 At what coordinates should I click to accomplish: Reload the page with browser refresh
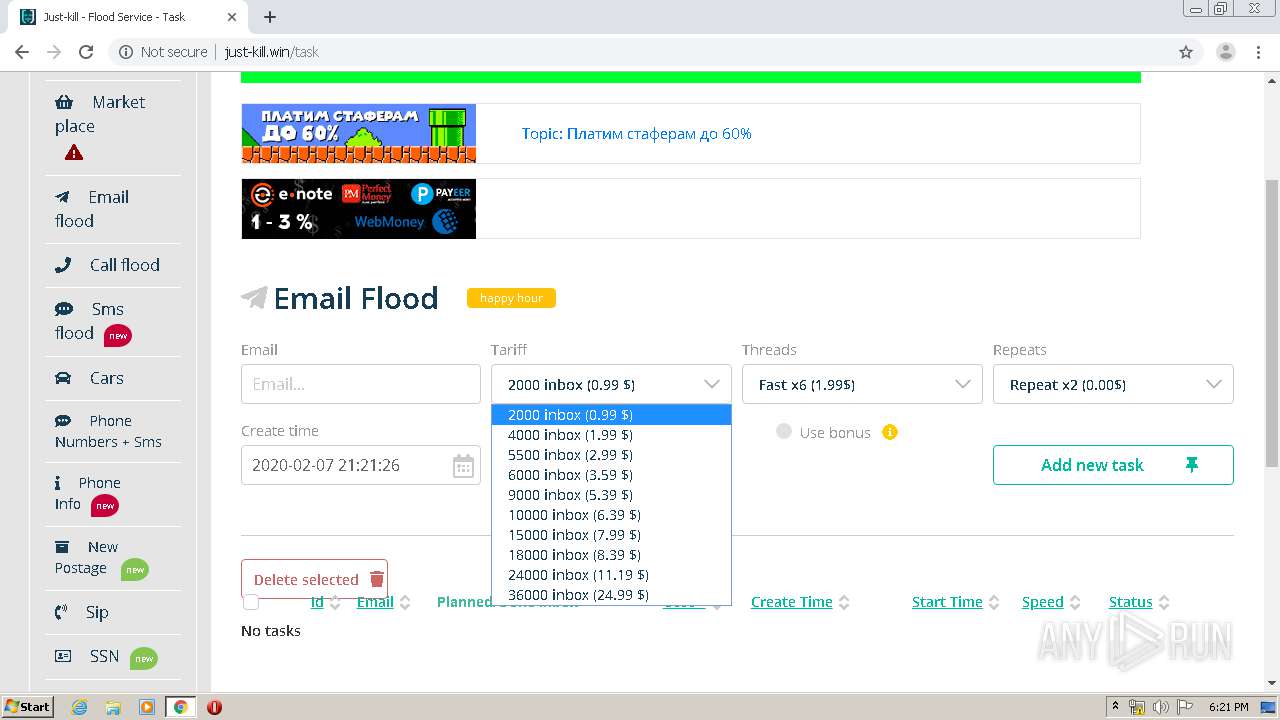86,52
